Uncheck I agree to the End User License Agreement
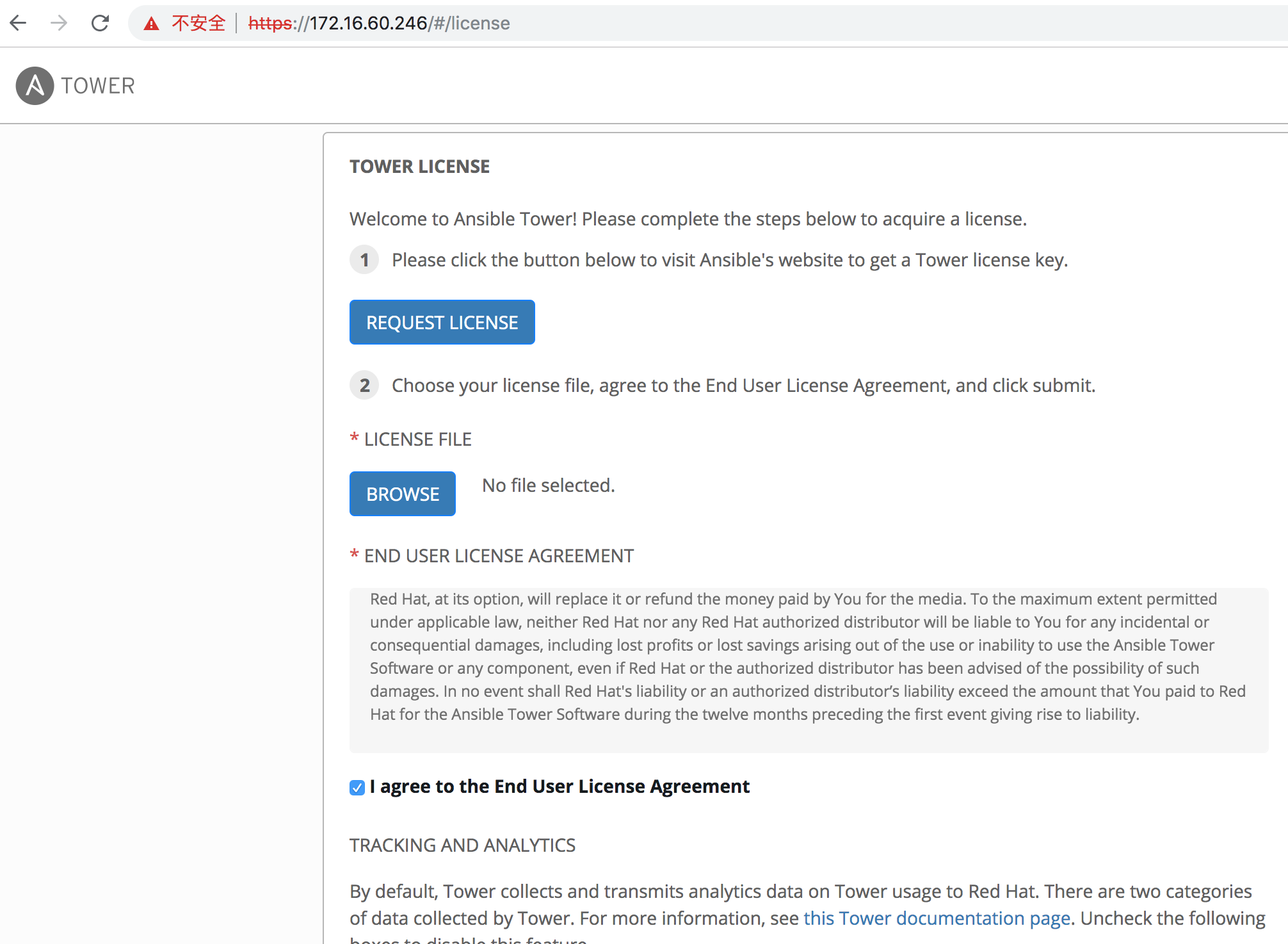Viewport: 1288px width, 944px height. [x=357, y=787]
